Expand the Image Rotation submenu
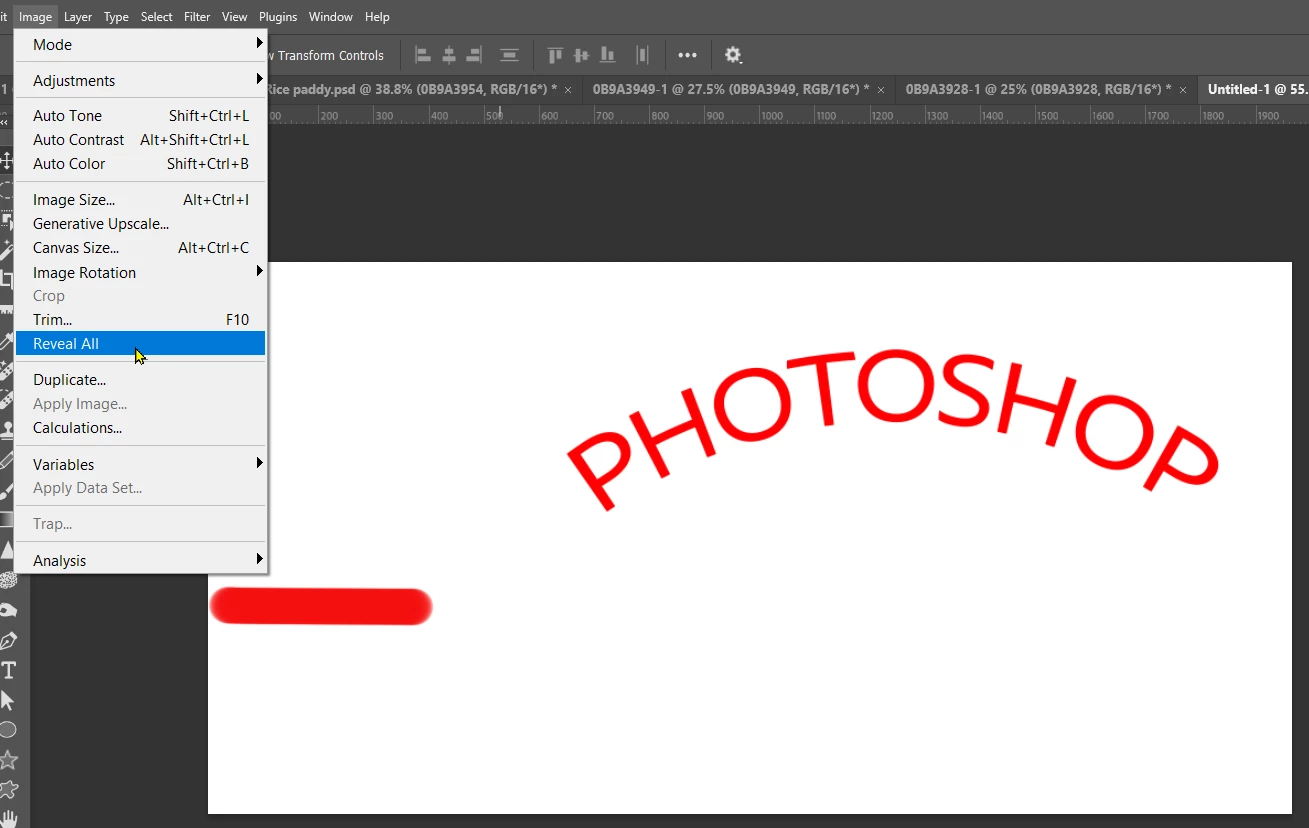 click(x=141, y=272)
